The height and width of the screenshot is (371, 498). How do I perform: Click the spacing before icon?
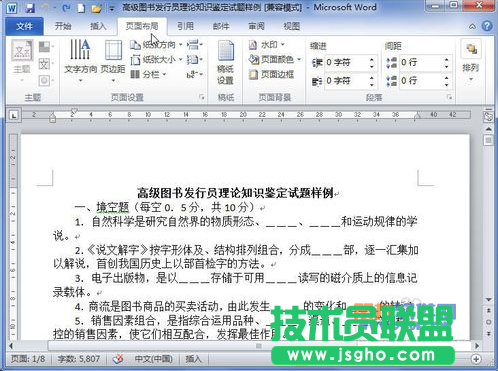tap(392, 63)
